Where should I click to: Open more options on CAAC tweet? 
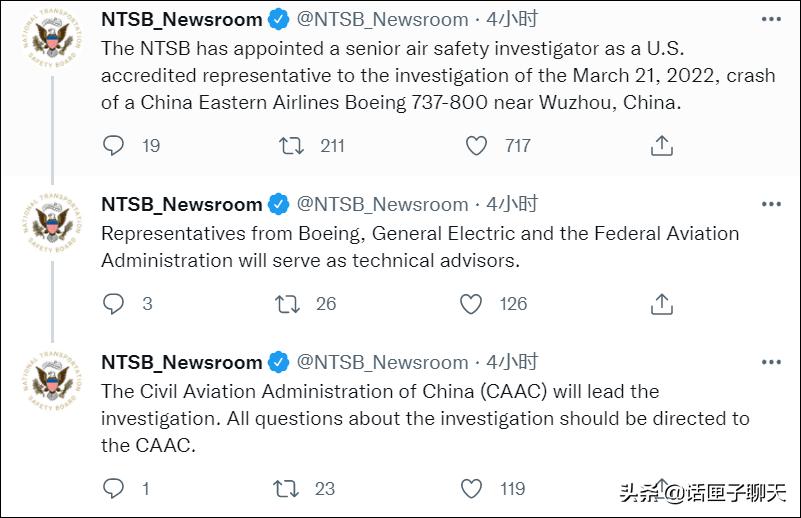point(771,362)
